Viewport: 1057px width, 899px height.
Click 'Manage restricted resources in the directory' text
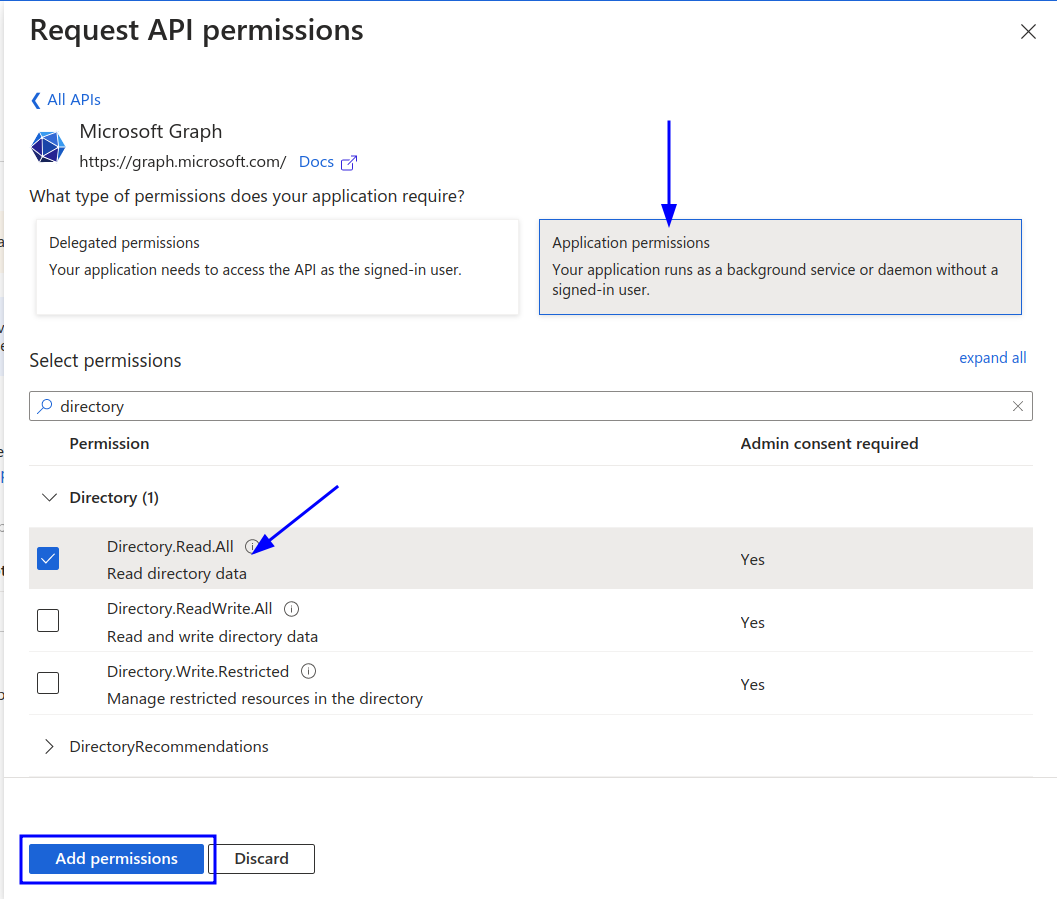pos(265,699)
